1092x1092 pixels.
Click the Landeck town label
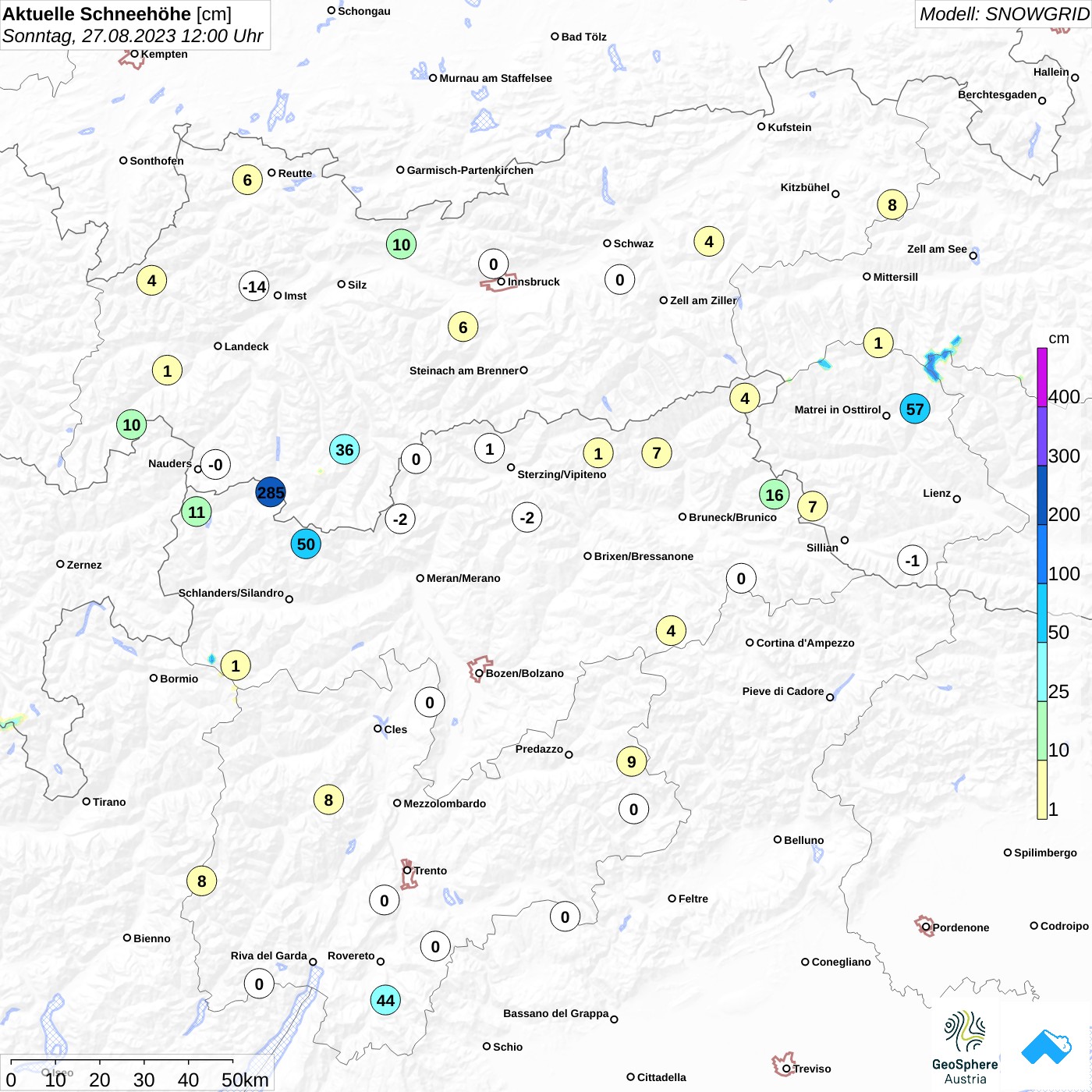(246, 346)
